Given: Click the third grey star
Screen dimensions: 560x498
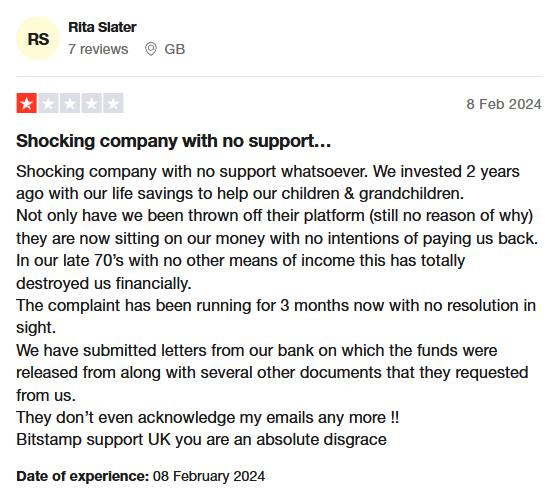Looking at the screenshot, I should tap(70, 103).
